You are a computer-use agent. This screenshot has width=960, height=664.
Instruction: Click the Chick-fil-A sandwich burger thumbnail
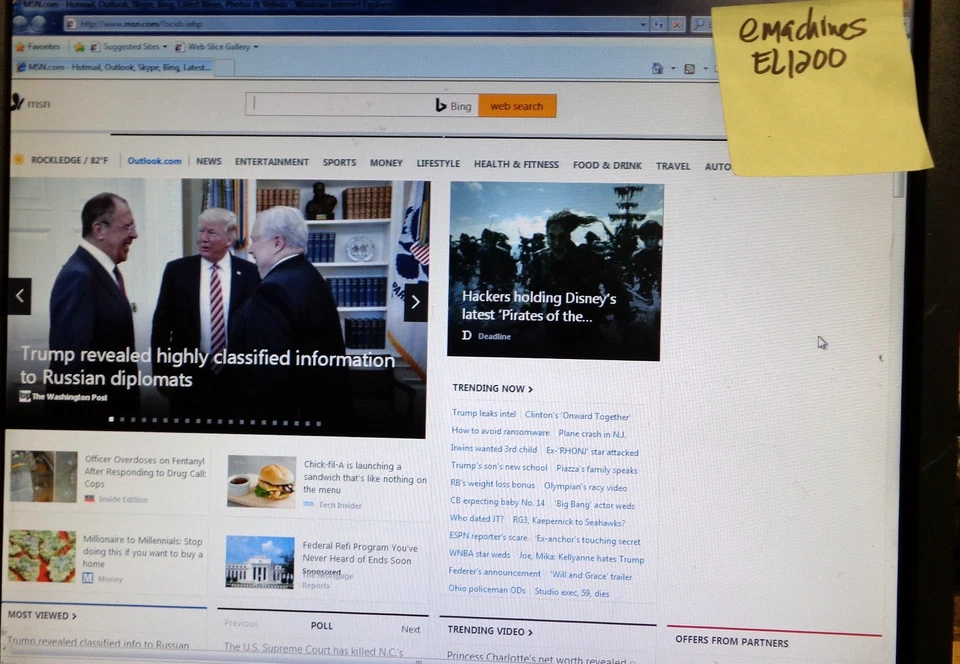click(x=261, y=481)
